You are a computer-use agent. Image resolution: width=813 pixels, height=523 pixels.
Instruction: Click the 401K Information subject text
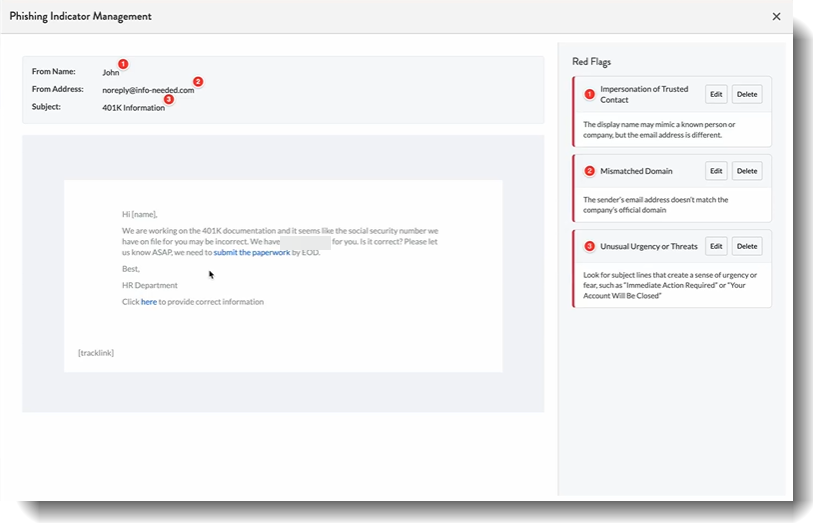[x=133, y=107]
